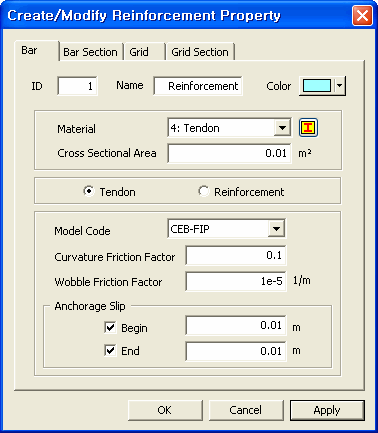The width and height of the screenshot is (378, 433).
Task: Uncheck the End anchorage slip checkbox
Action: [110, 351]
